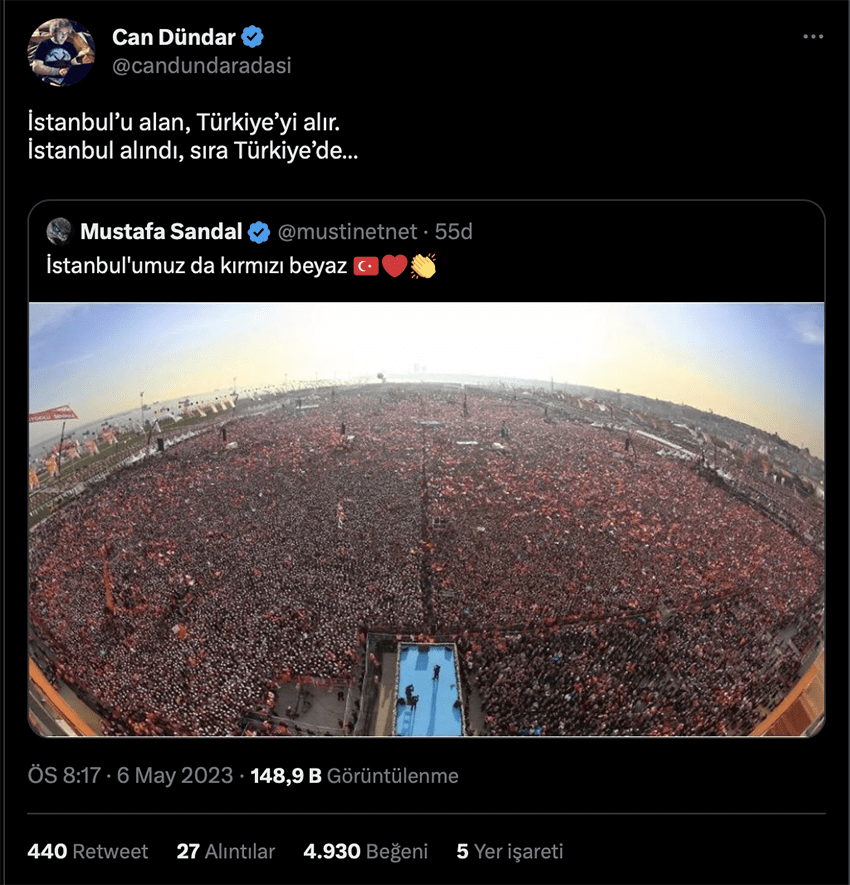Open the three-dot more options menu

point(813,37)
